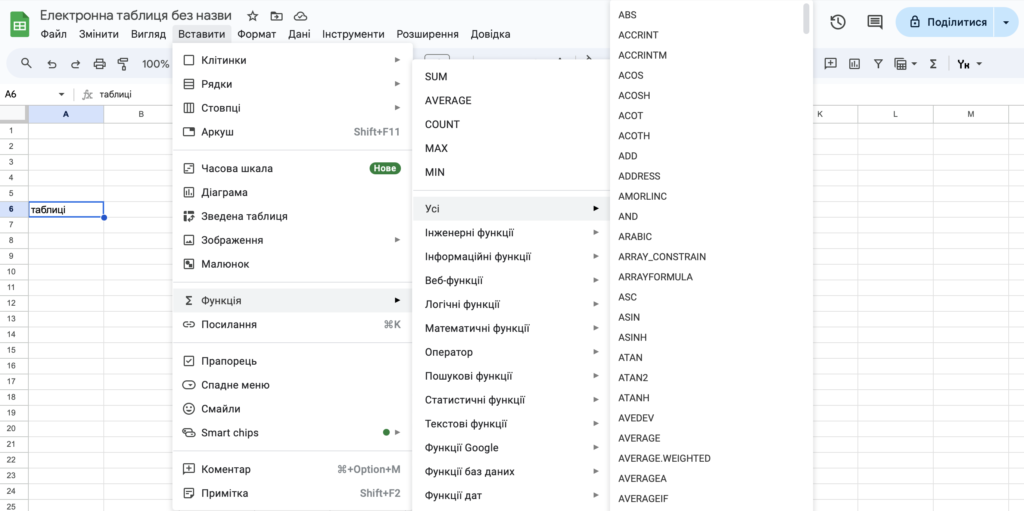Click the filter funnel toolbar icon
The image size is (1024, 511).
[x=878, y=63]
